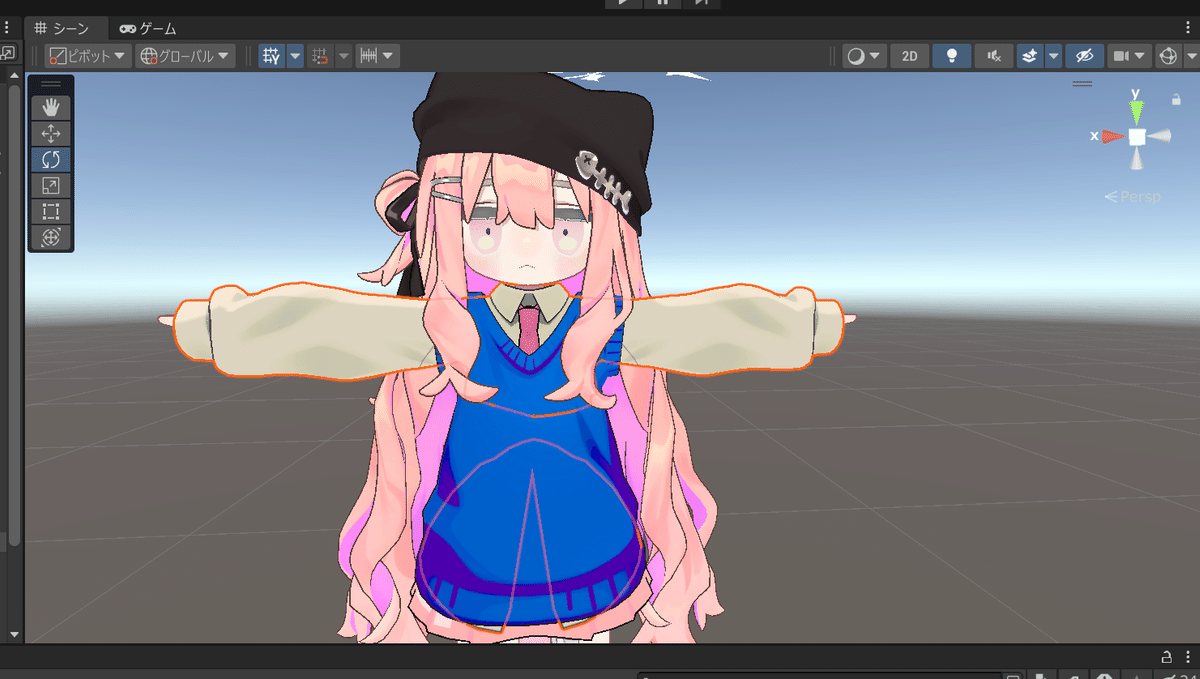Click the gray bottom gizmo cone
The width and height of the screenshot is (1200, 679).
[1137, 160]
